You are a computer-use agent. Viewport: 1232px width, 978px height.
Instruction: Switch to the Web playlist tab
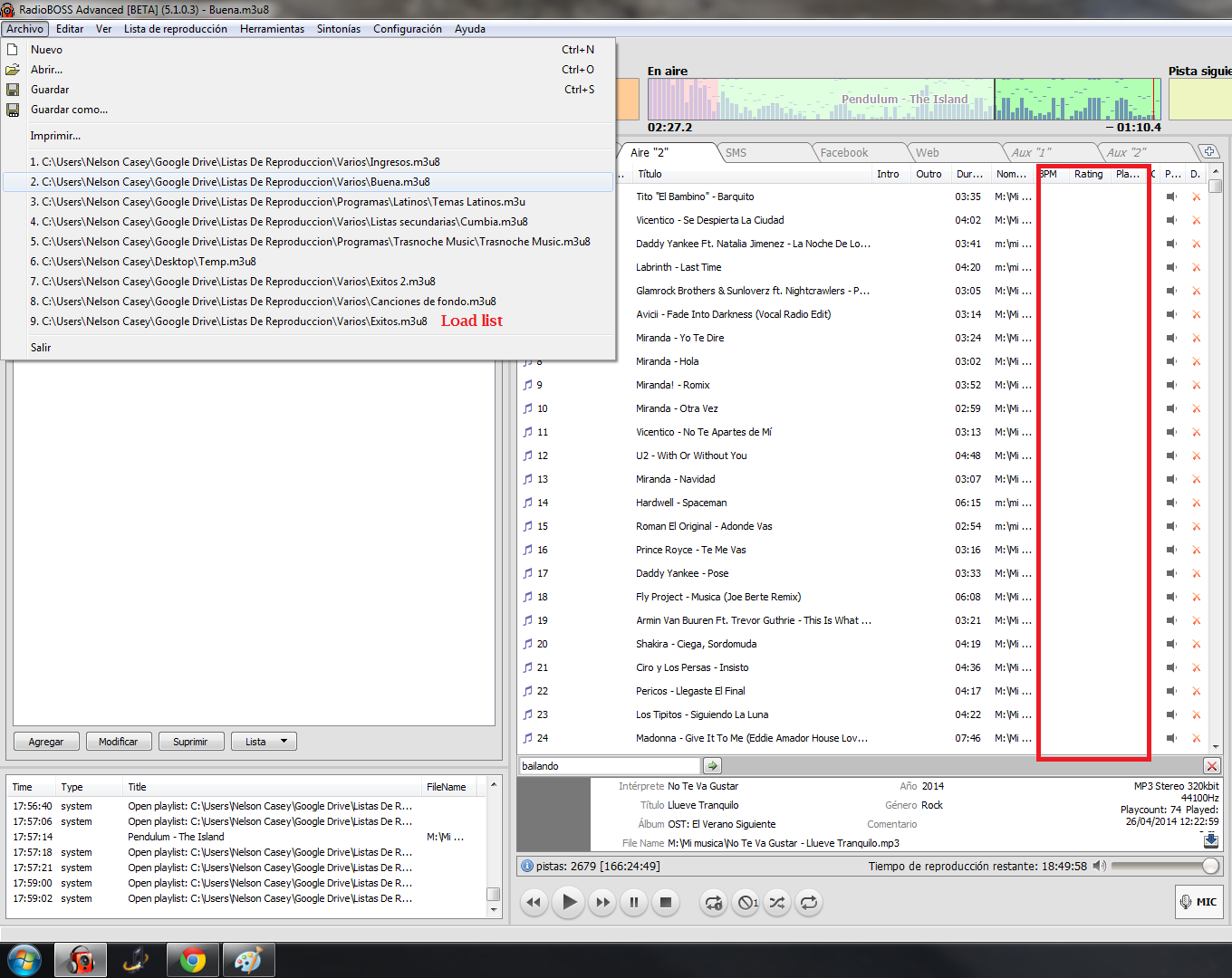pyautogui.click(x=949, y=153)
